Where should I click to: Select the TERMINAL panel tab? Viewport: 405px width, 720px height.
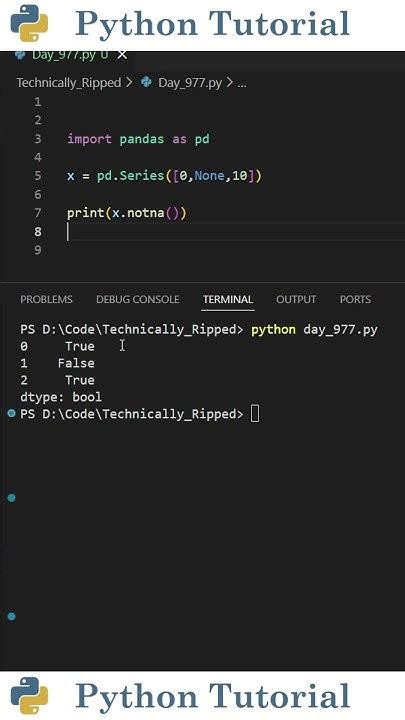click(228, 299)
